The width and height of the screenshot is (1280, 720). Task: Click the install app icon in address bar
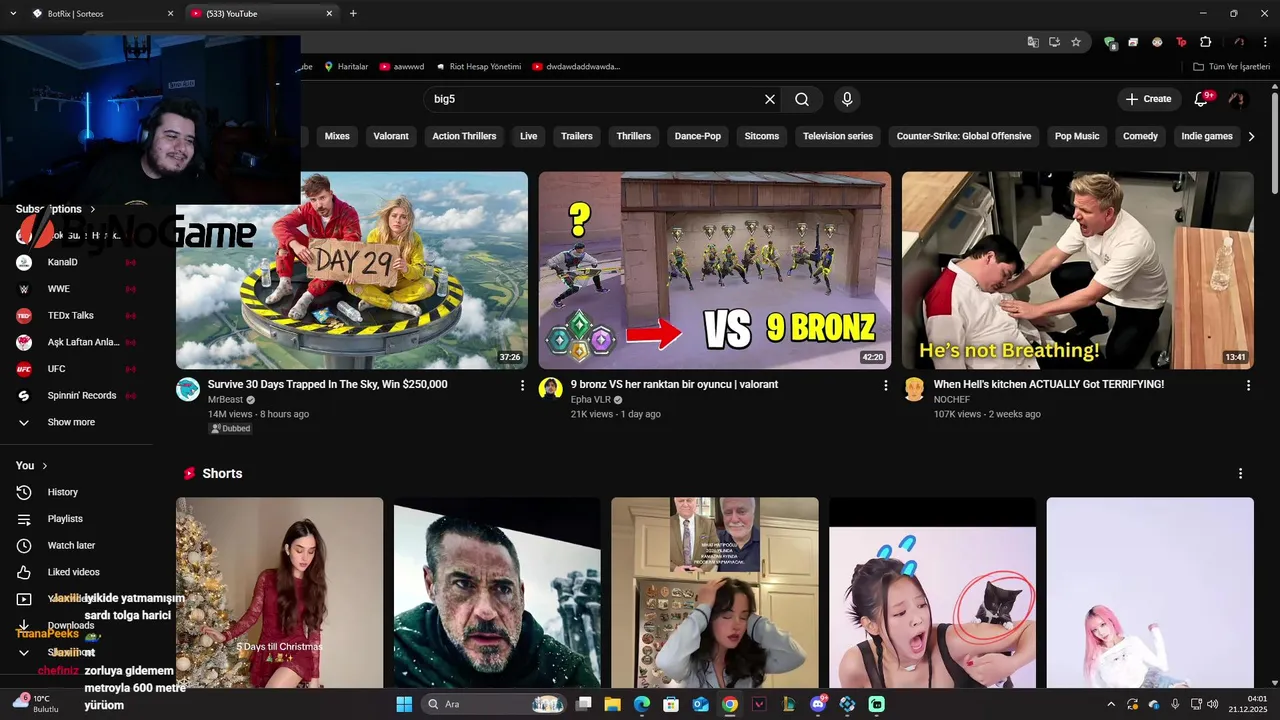point(1054,42)
